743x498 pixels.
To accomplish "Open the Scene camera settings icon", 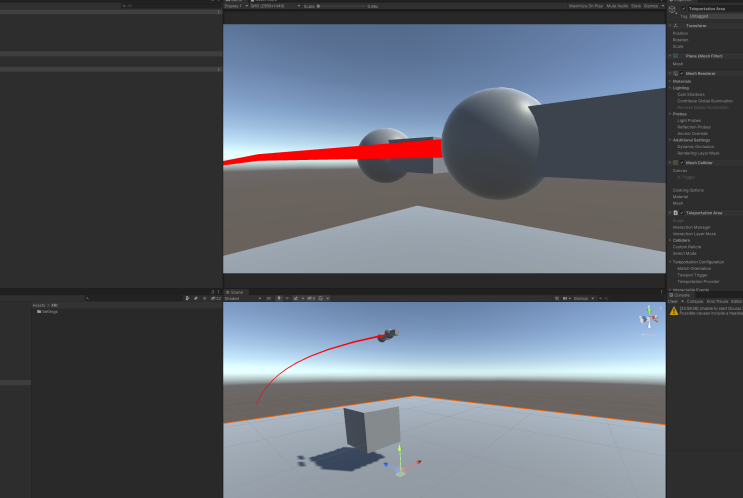I will point(566,299).
